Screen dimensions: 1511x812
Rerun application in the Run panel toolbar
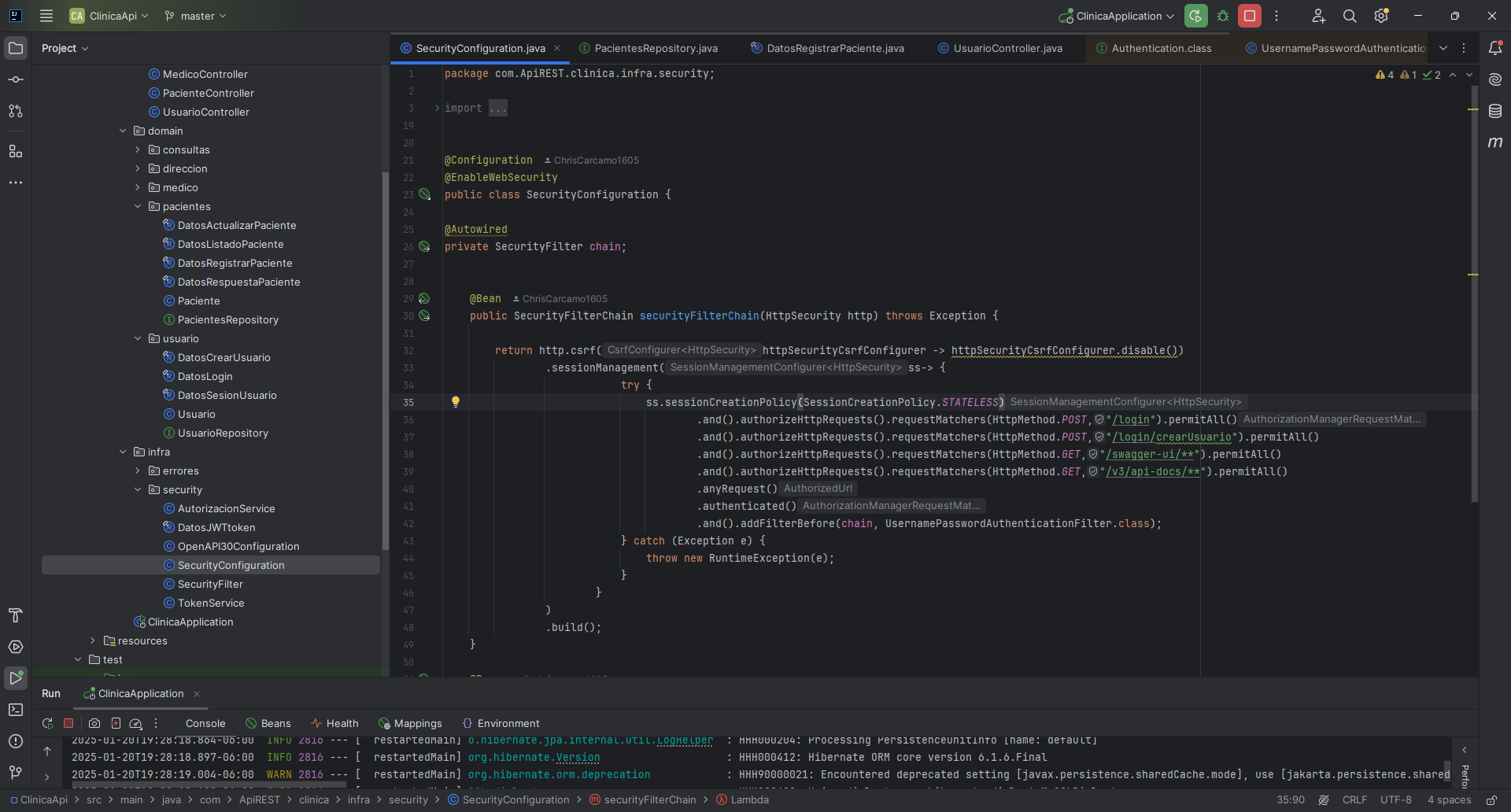tap(47, 723)
